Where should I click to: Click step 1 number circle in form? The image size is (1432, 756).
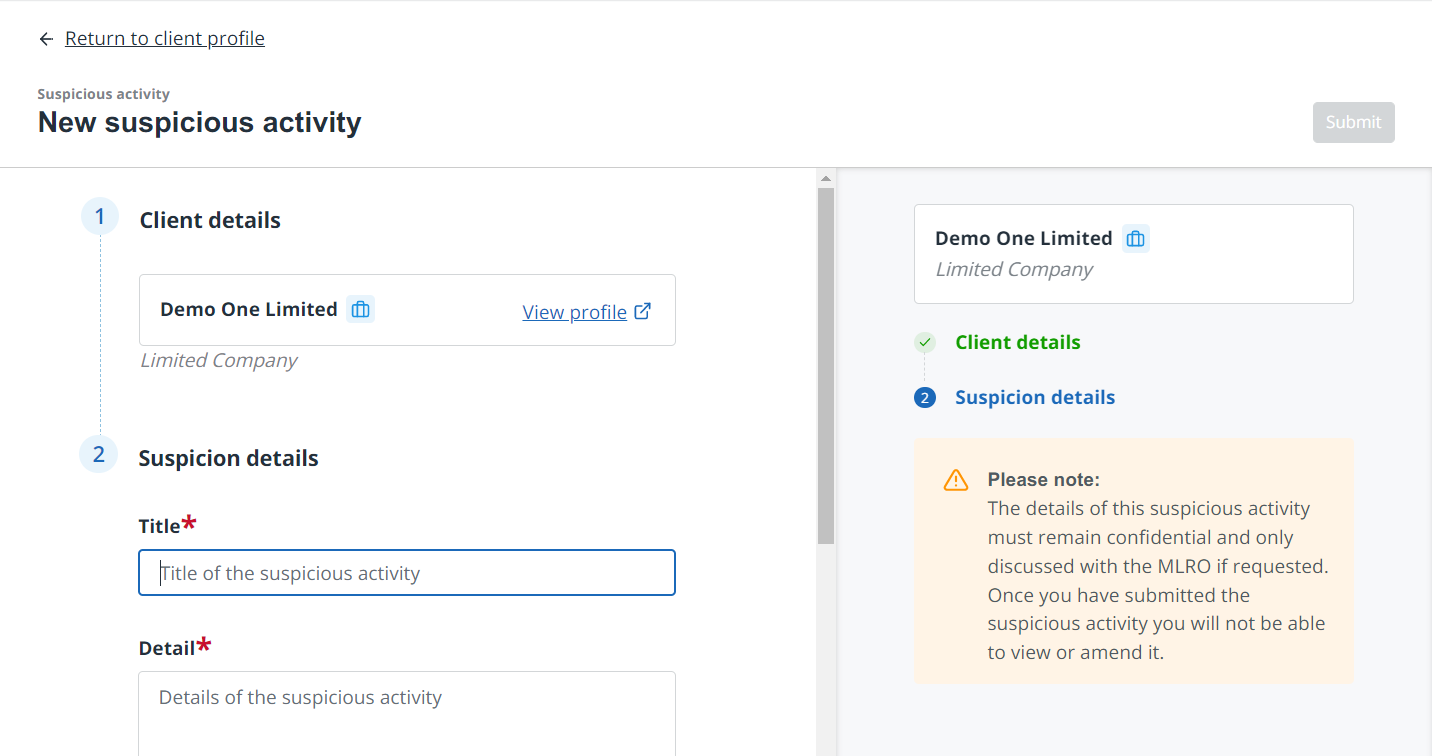[99, 216]
